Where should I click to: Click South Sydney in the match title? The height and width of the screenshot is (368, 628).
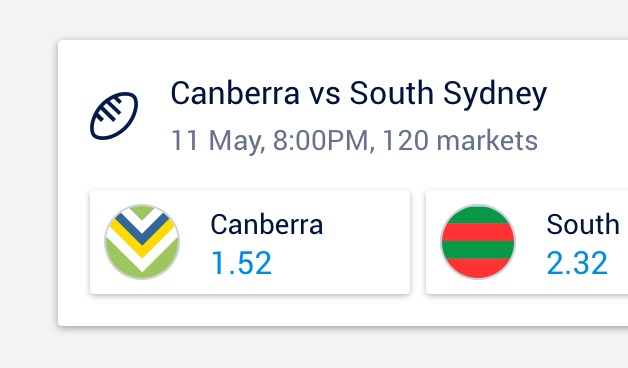point(448,94)
